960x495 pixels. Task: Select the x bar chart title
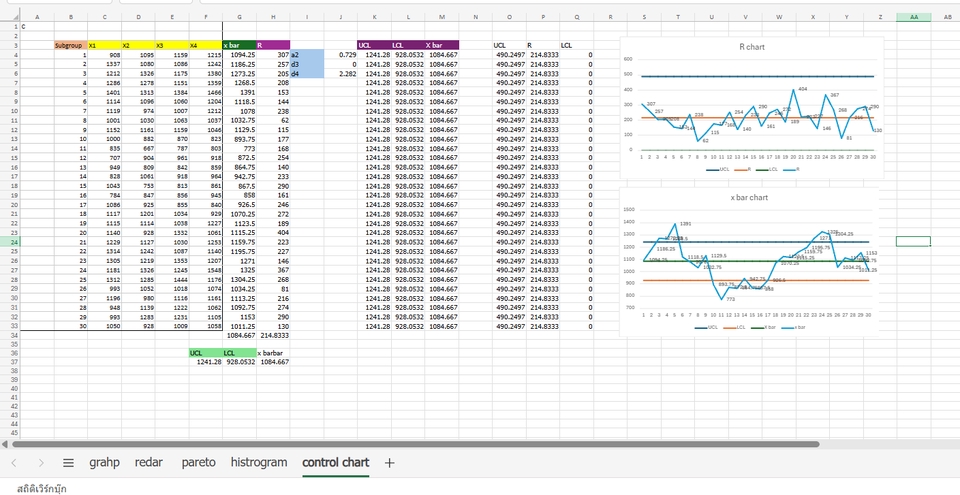[x=749, y=197]
